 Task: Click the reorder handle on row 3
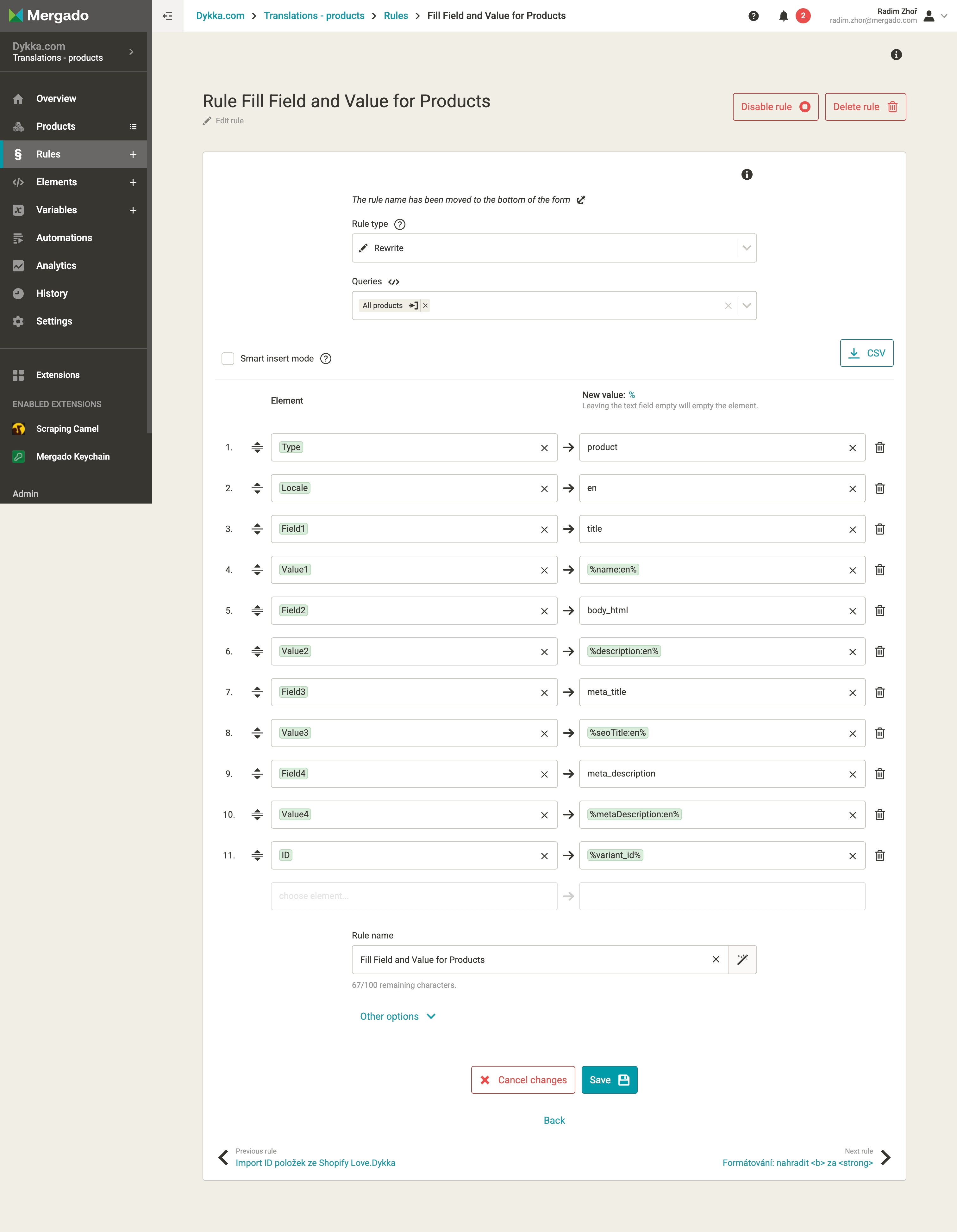point(257,529)
